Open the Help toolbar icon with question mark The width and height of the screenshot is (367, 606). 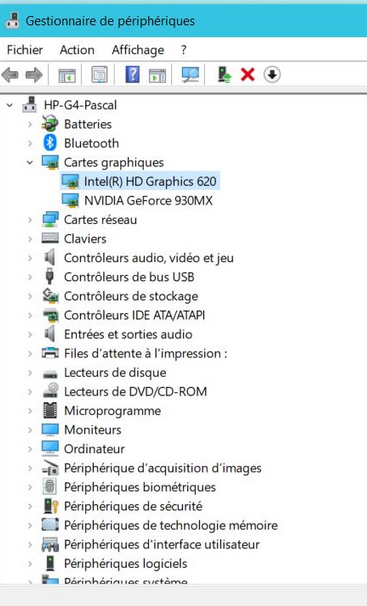click(132, 74)
